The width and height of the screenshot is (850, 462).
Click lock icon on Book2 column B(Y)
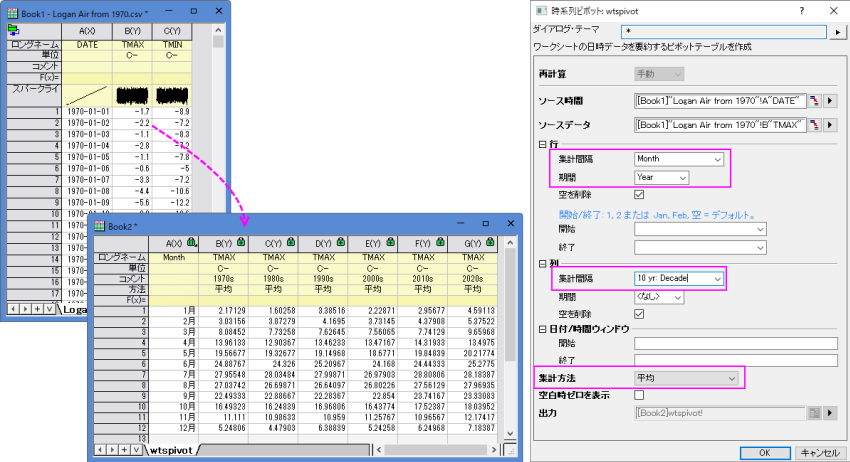pos(241,242)
